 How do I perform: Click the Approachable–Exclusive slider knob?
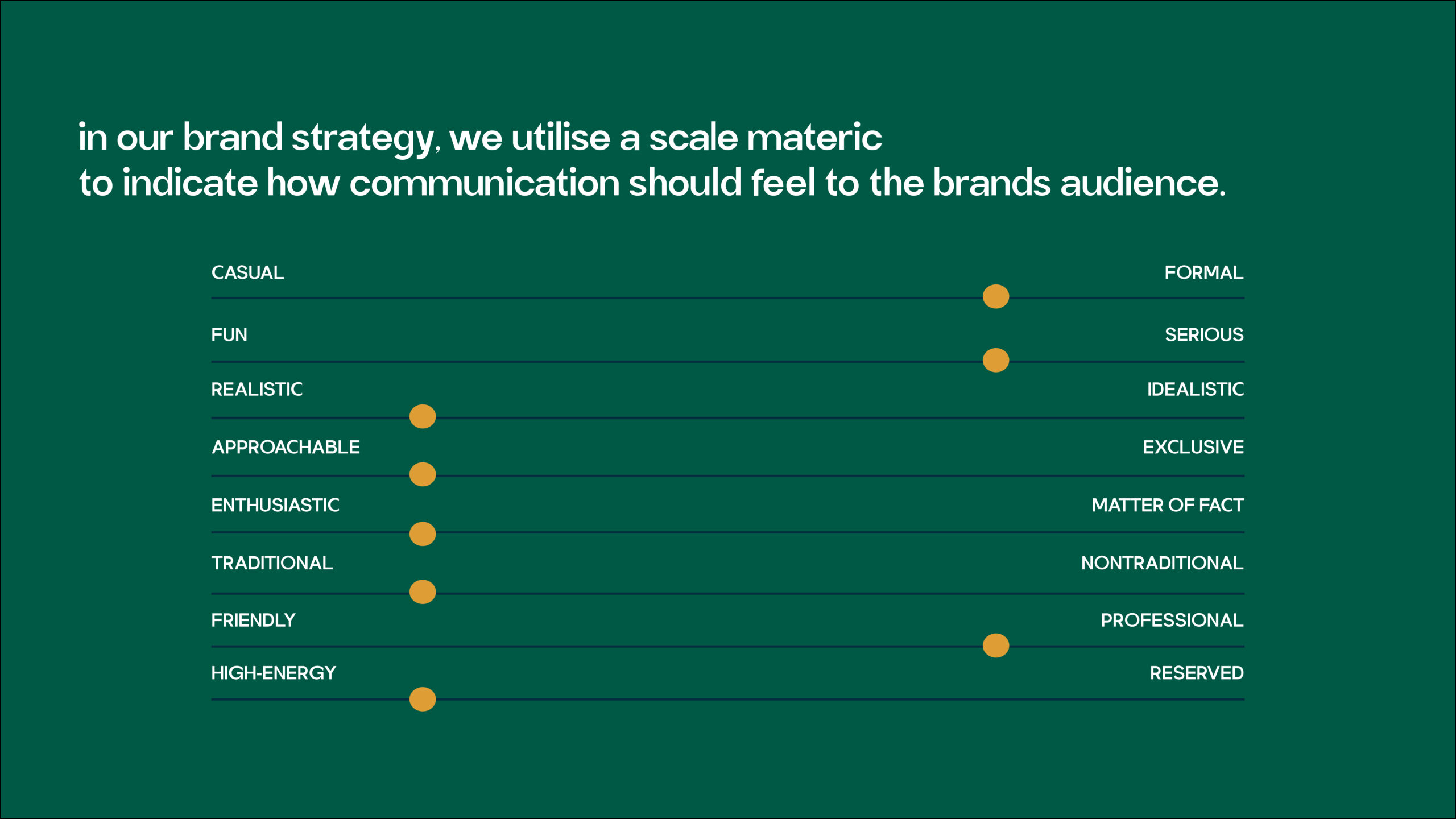pos(423,474)
